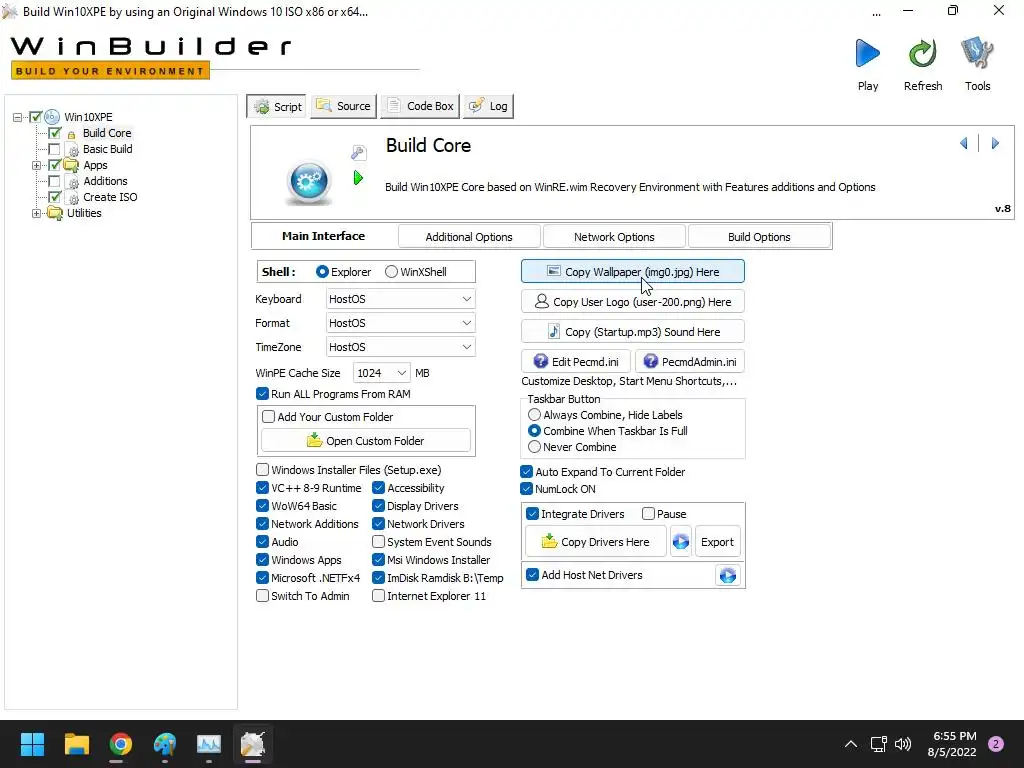Open Chrome from taskbar
Screen dimensions: 1024x768
click(x=121, y=744)
